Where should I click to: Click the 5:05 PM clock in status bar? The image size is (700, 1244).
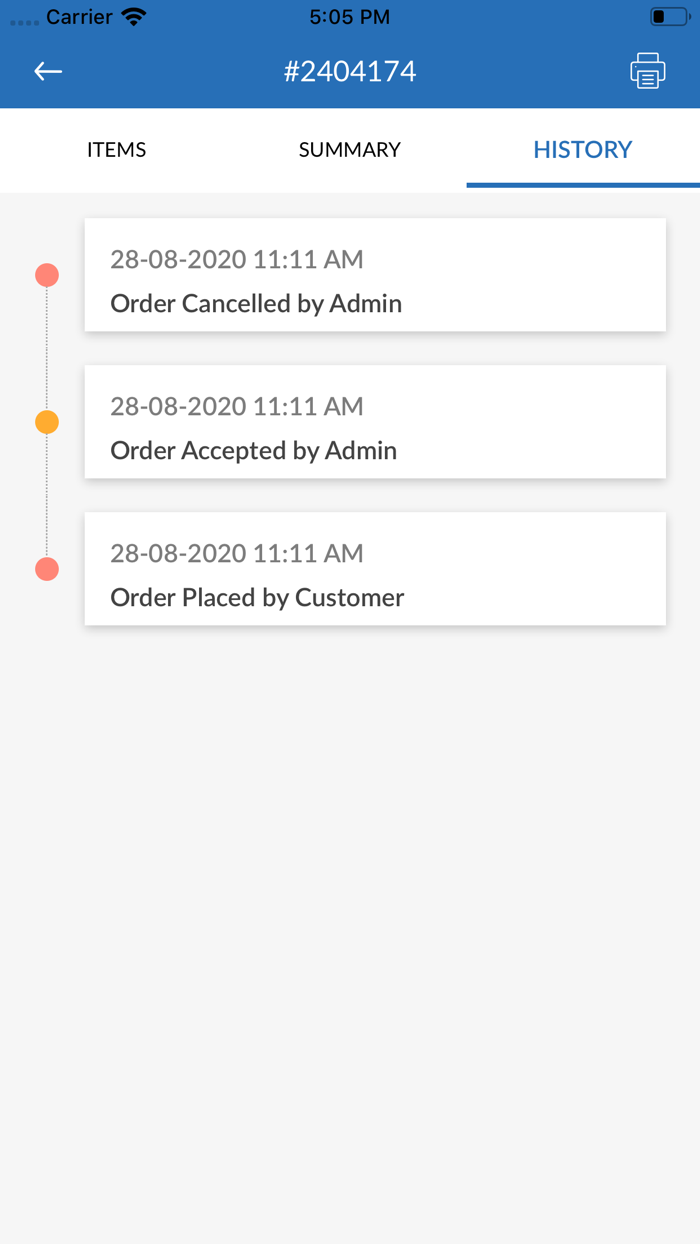coord(349,17)
